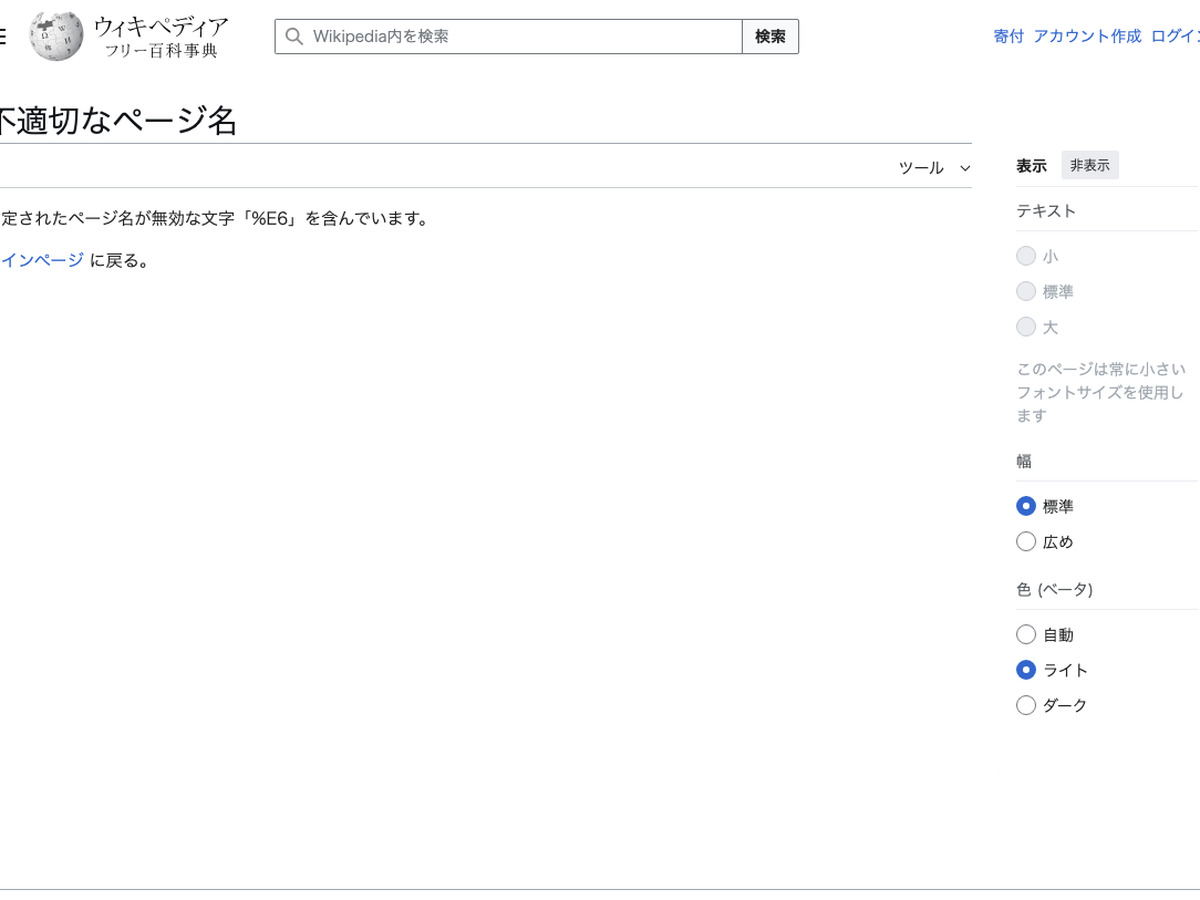Open the アカウント作成 link
The height and width of the screenshot is (900, 1200).
1087,36
